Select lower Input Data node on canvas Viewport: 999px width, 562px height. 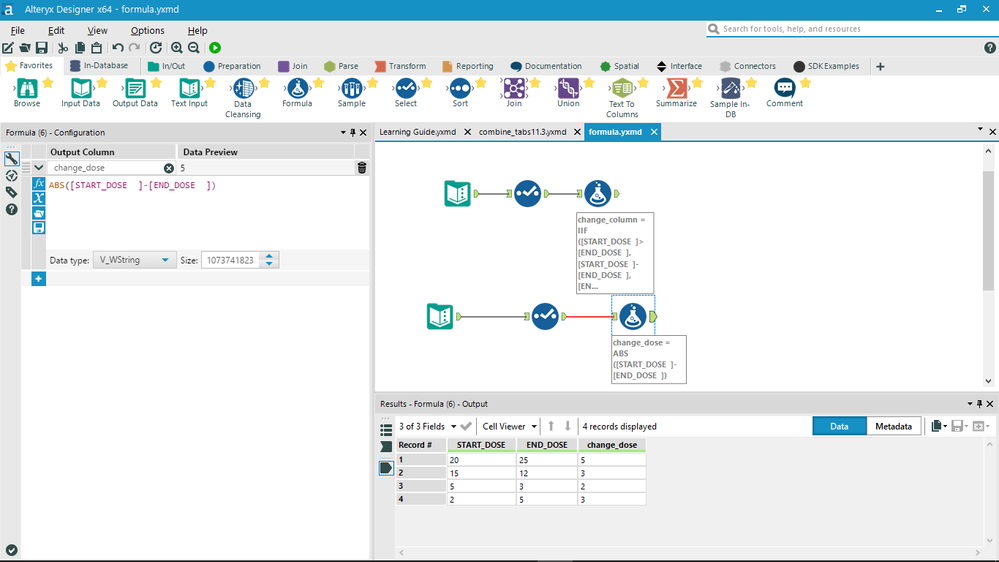440,316
